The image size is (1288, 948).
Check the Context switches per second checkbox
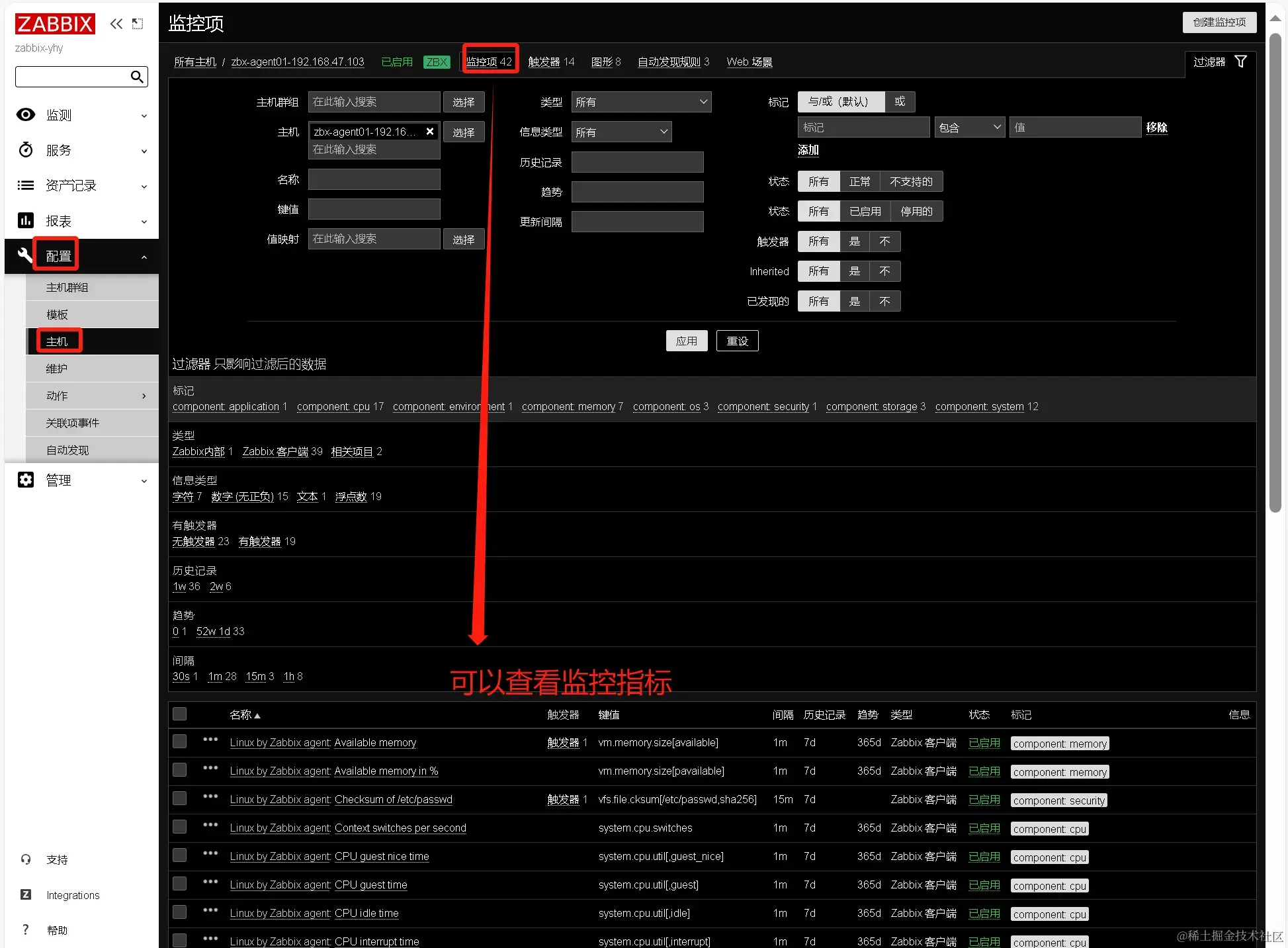pyautogui.click(x=179, y=827)
